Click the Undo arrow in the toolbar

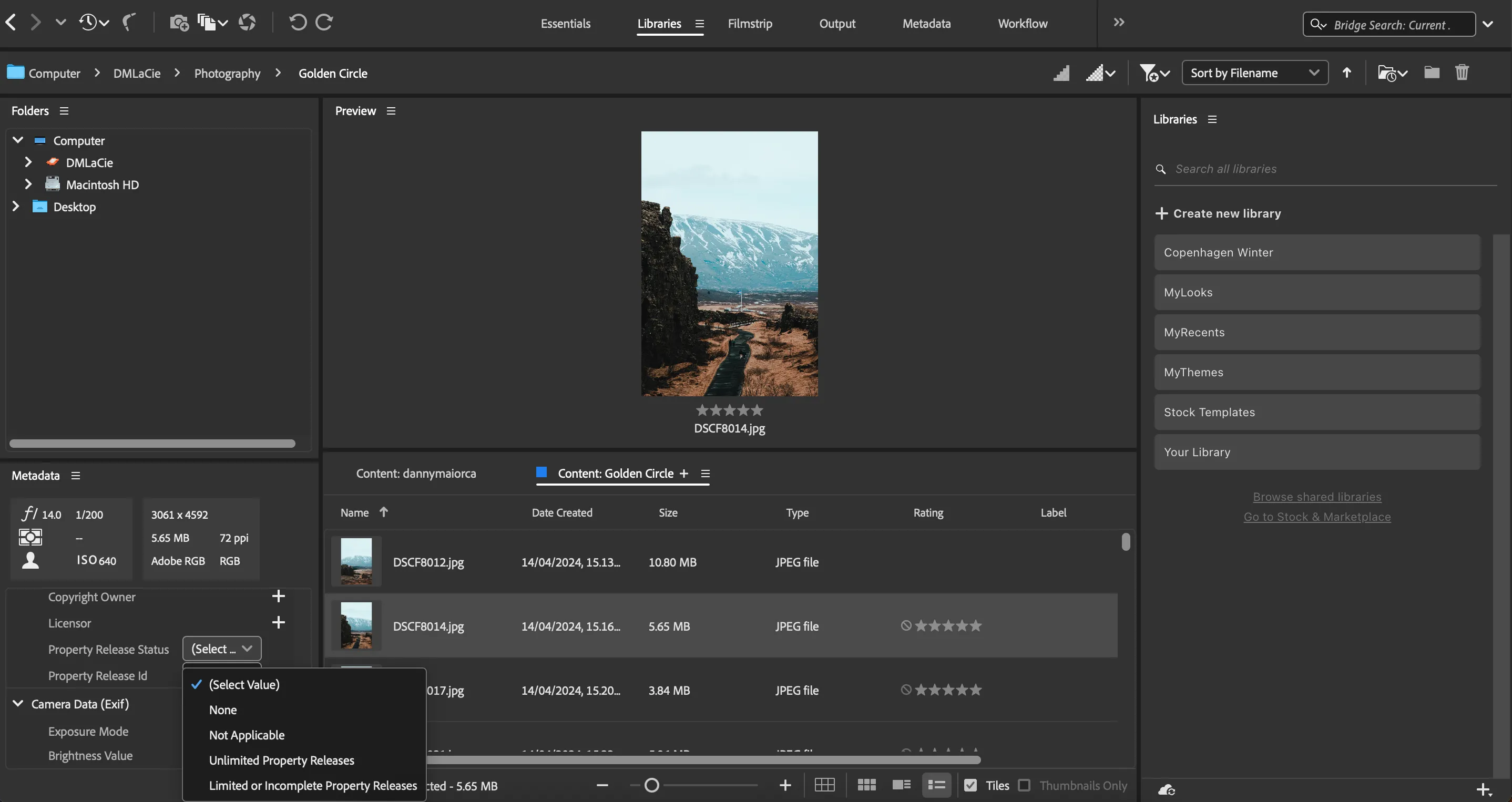click(x=298, y=22)
